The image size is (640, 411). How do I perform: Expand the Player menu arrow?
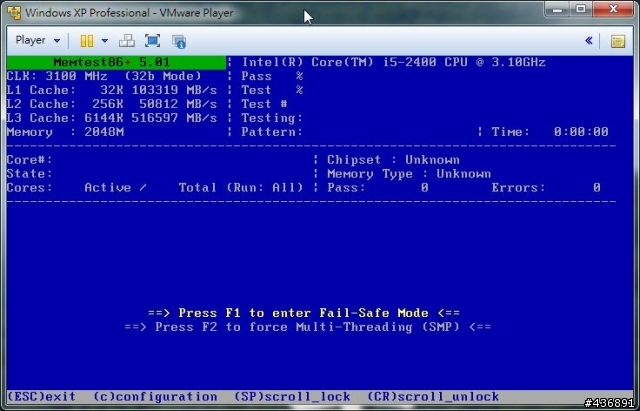tap(57, 41)
